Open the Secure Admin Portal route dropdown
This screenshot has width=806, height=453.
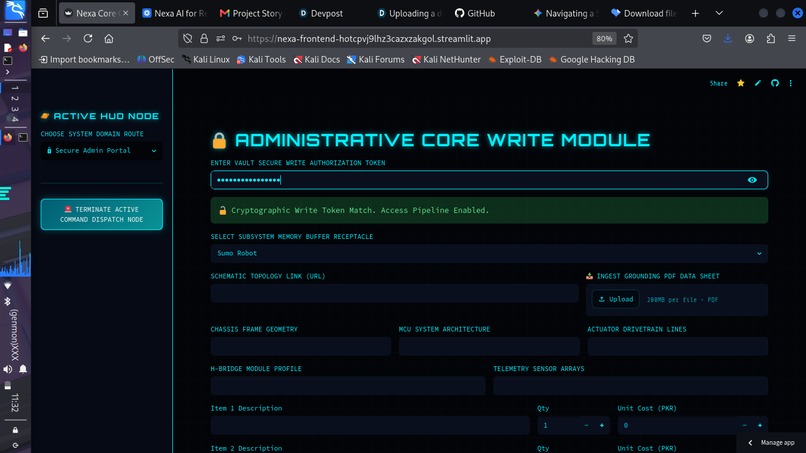pyautogui.click(x=101, y=151)
